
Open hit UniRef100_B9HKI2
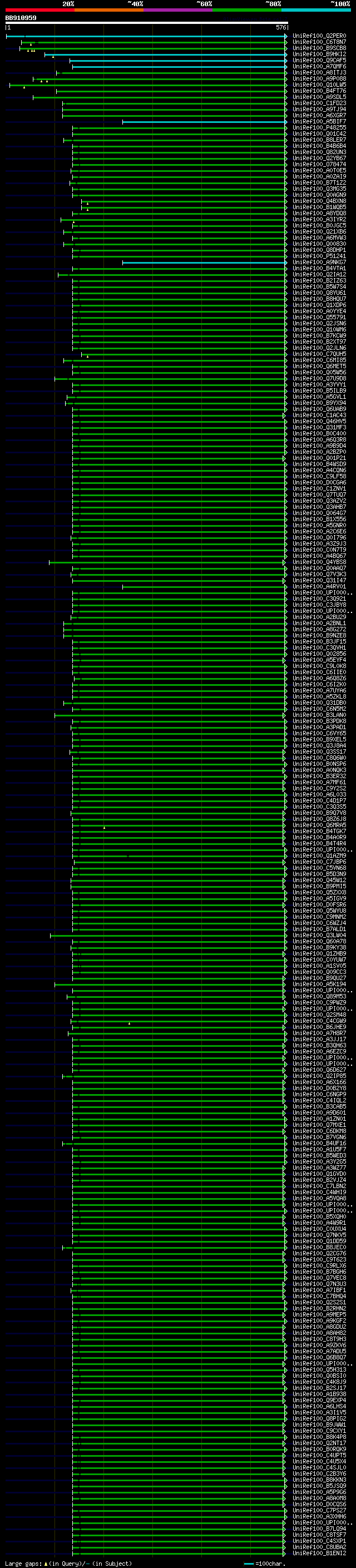click(x=319, y=54)
